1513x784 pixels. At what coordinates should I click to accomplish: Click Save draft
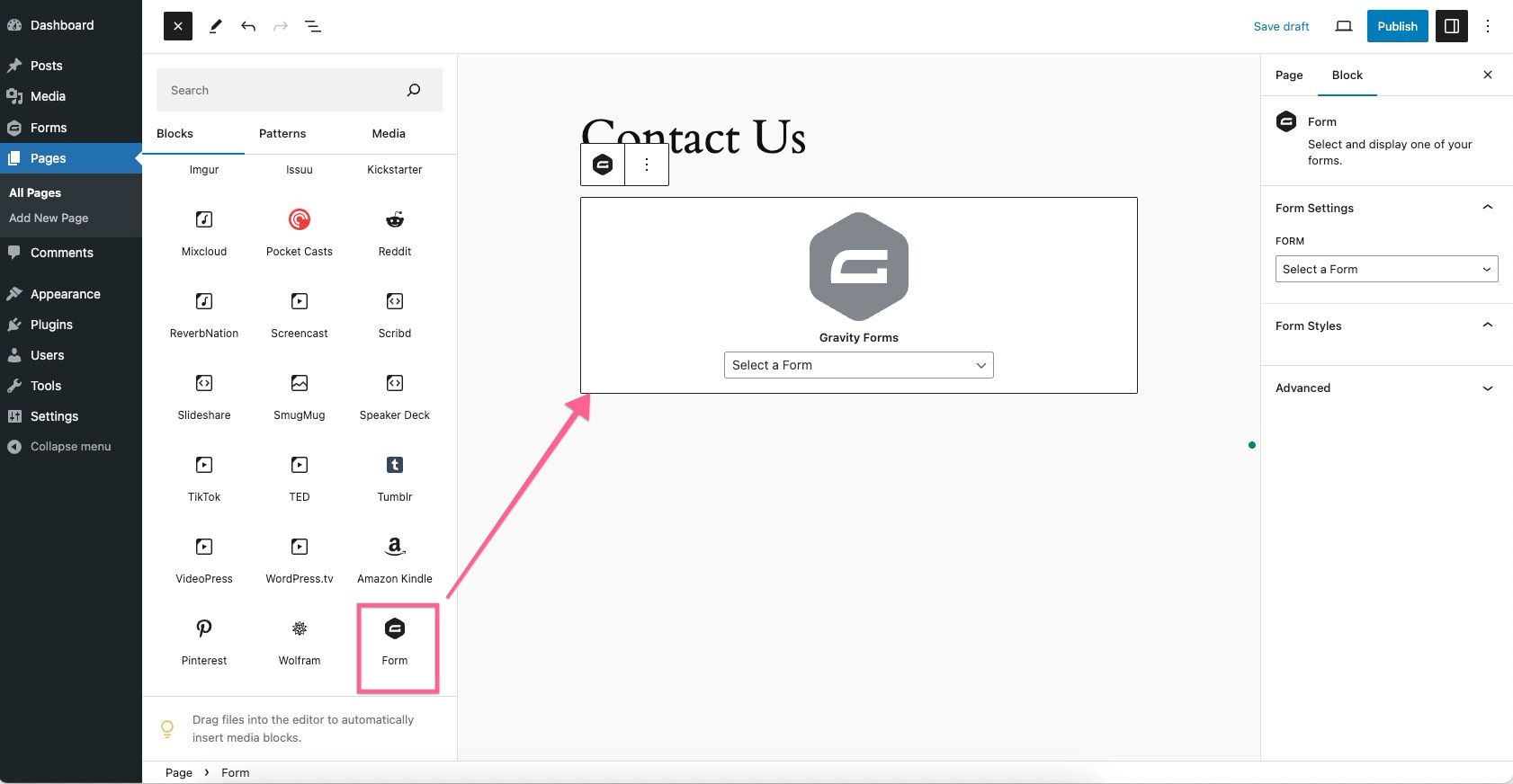coord(1281,26)
